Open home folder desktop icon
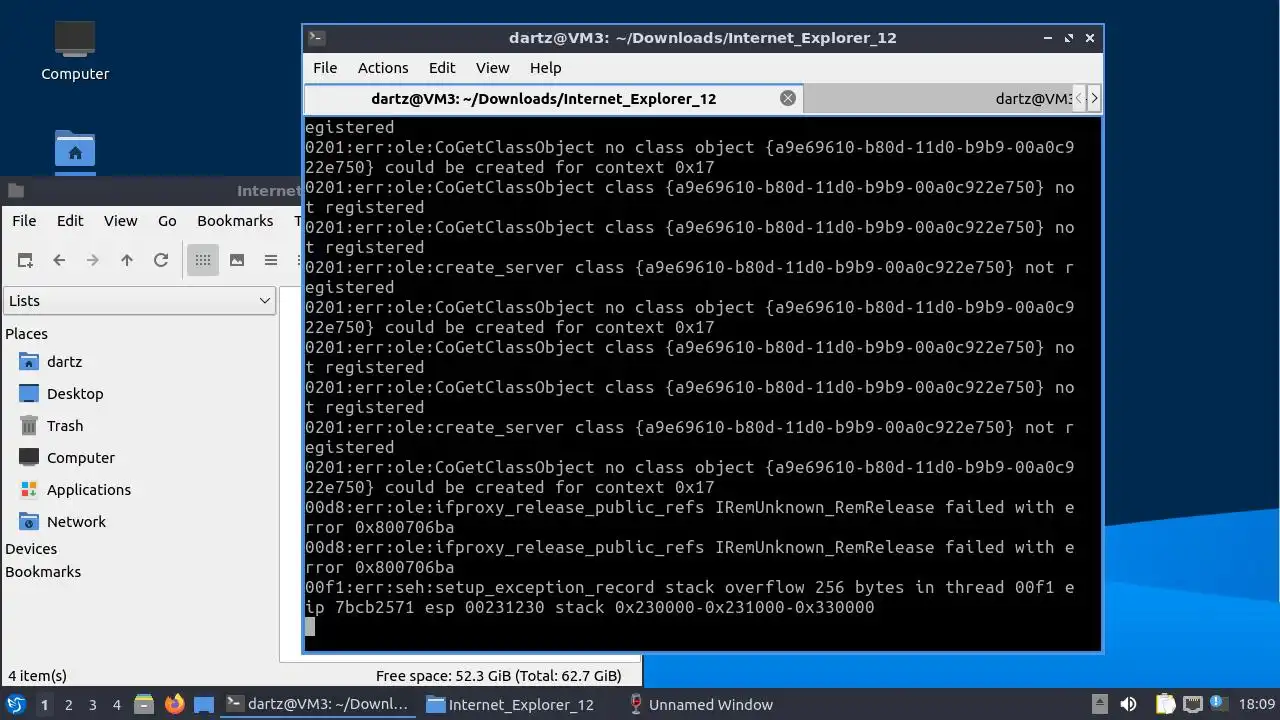Image resolution: width=1280 pixels, height=720 pixels. (75, 150)
